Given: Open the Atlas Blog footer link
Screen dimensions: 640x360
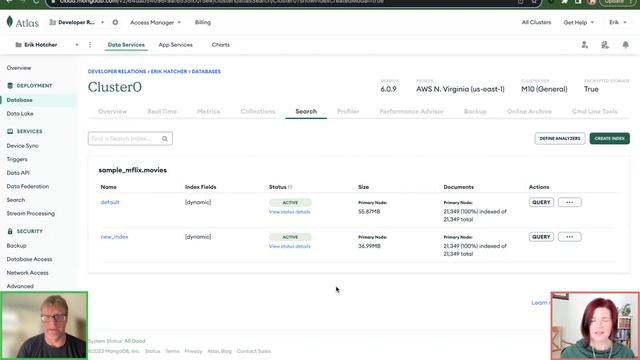Looking at the screenshot, I should click(x=220, y=351).
